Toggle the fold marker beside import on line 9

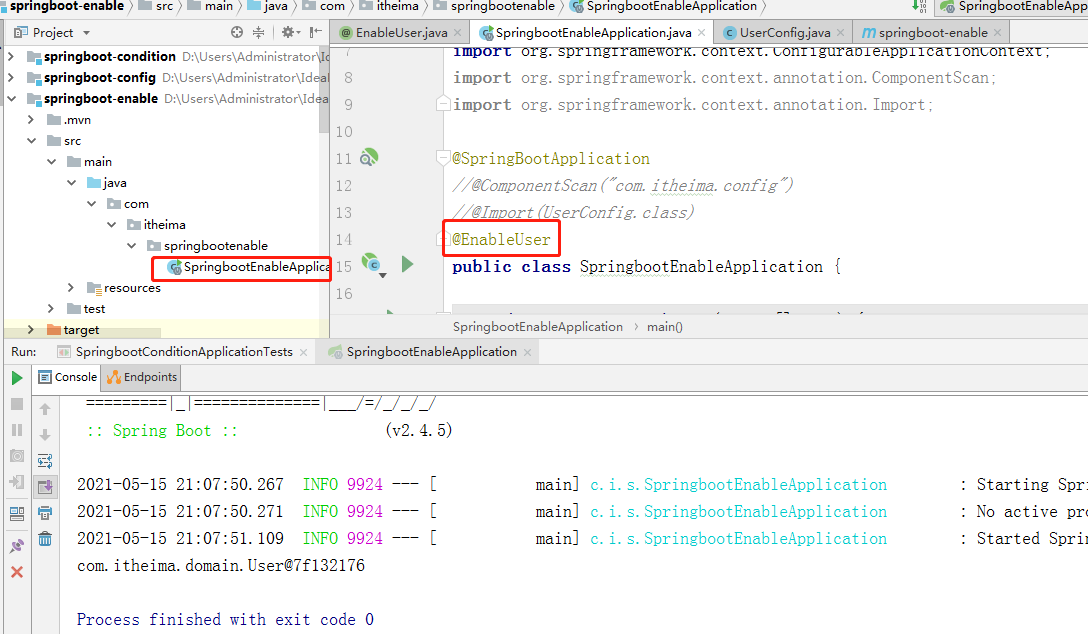point(443,105)
